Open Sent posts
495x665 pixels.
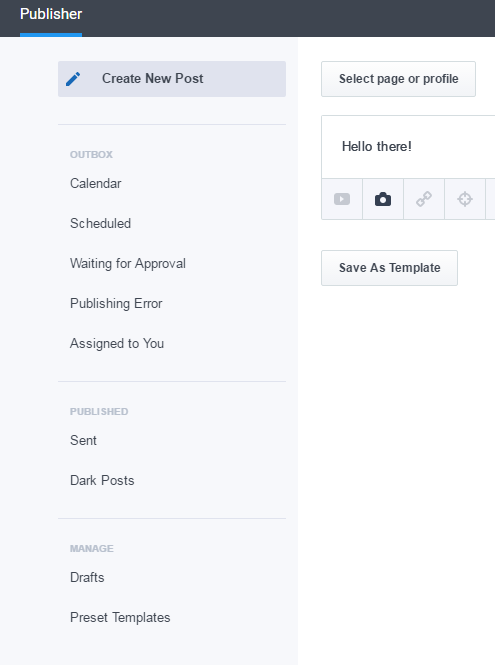pyautogui.click(x=84, y=440)
